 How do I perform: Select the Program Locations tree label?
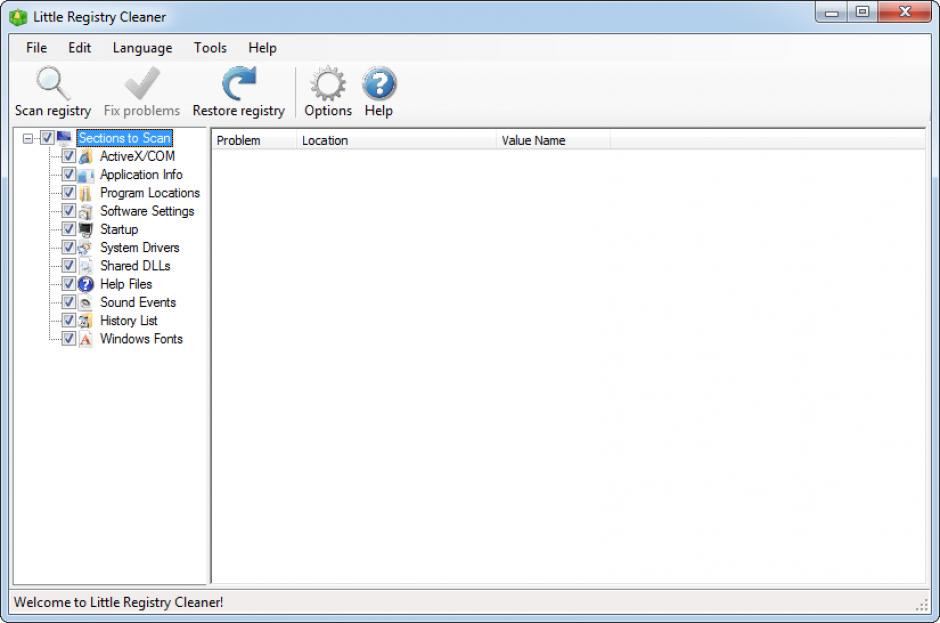coord(150,193)
